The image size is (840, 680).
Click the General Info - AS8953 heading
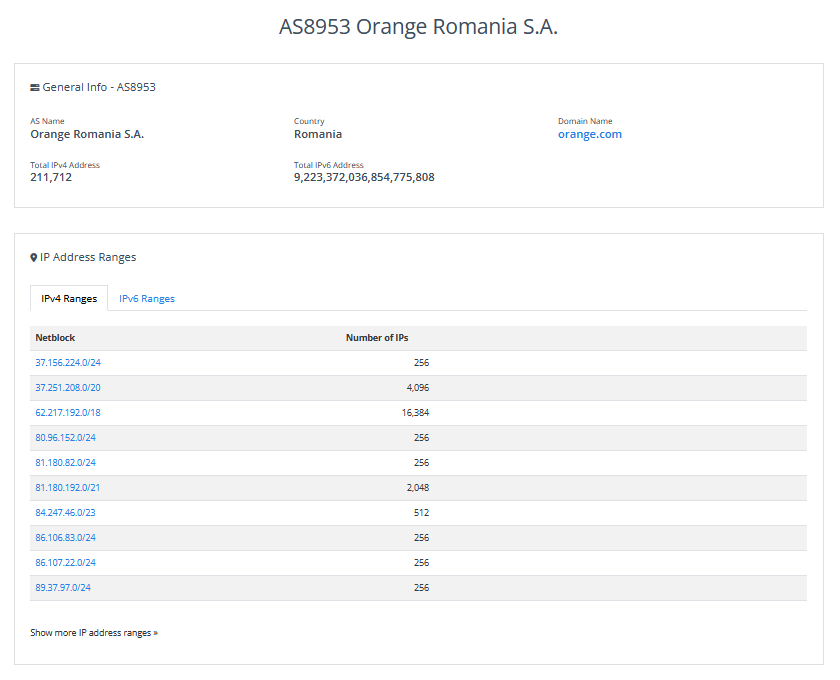(99, 87)
